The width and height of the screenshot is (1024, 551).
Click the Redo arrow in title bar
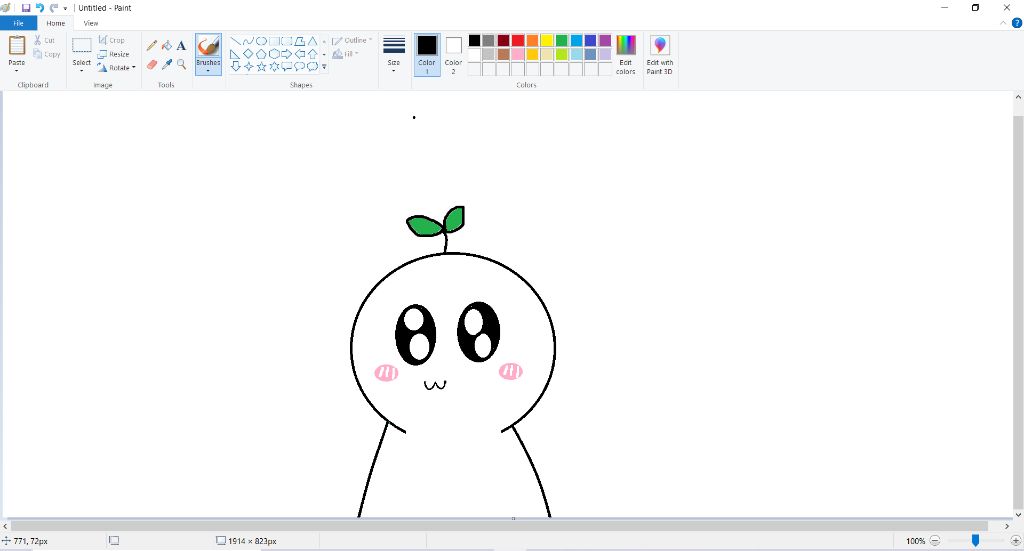pos(54,8)
